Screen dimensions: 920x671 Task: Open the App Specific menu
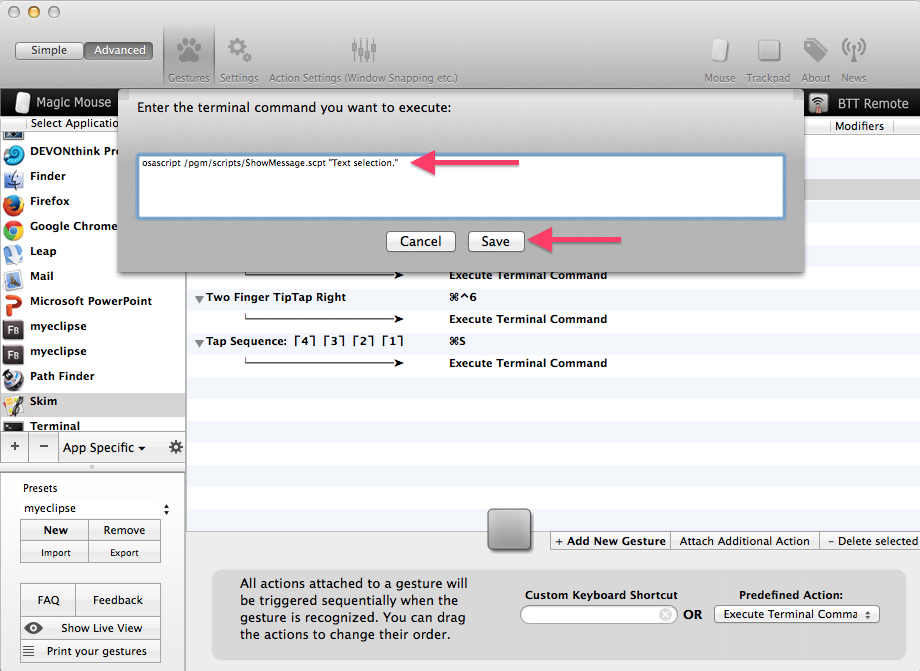click(104, 447)
